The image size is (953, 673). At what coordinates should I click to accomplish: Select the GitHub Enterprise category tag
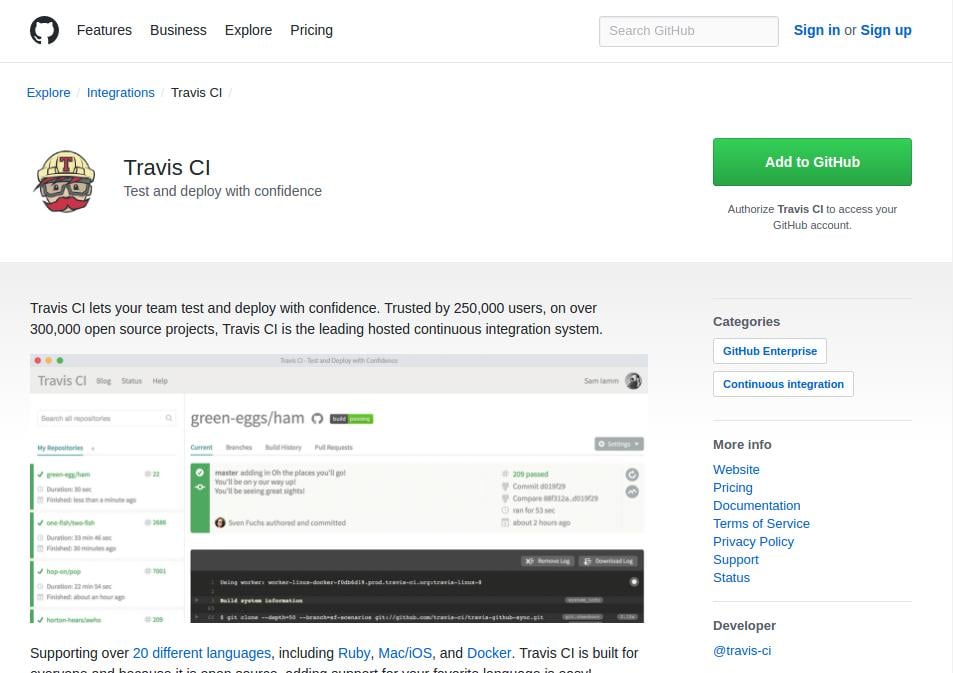(769, 351)
